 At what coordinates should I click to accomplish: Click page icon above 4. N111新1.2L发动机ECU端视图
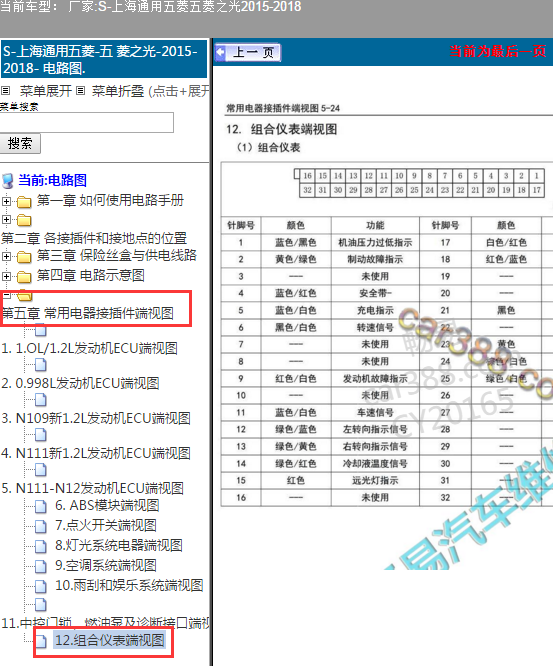point(41,435)
